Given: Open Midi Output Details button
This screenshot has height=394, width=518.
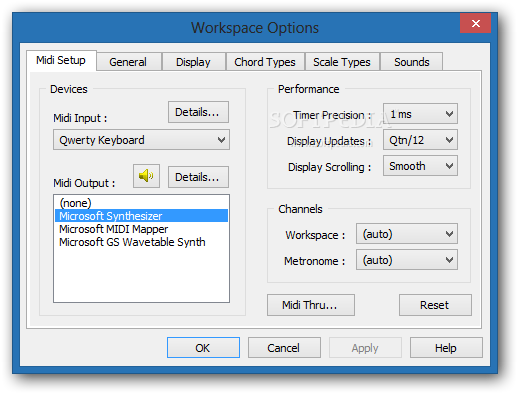Looking at the screenshot, I should click(198, 177).
